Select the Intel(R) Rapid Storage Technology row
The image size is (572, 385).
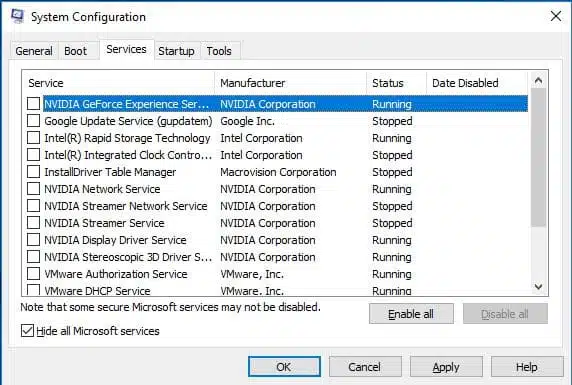277,138
